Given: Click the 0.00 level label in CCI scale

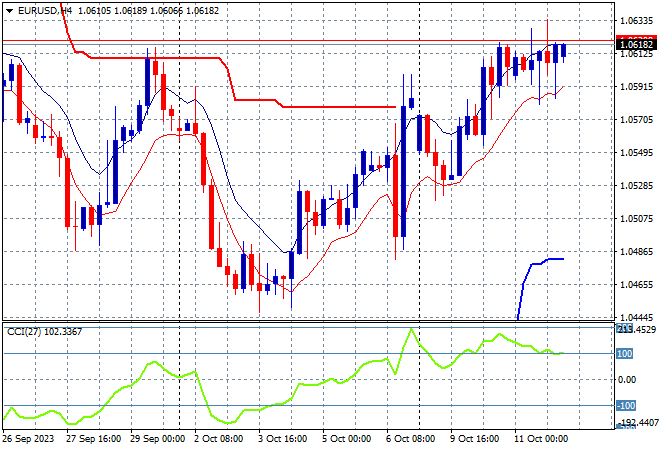Looking at the screenshot, I should [627, 380].
